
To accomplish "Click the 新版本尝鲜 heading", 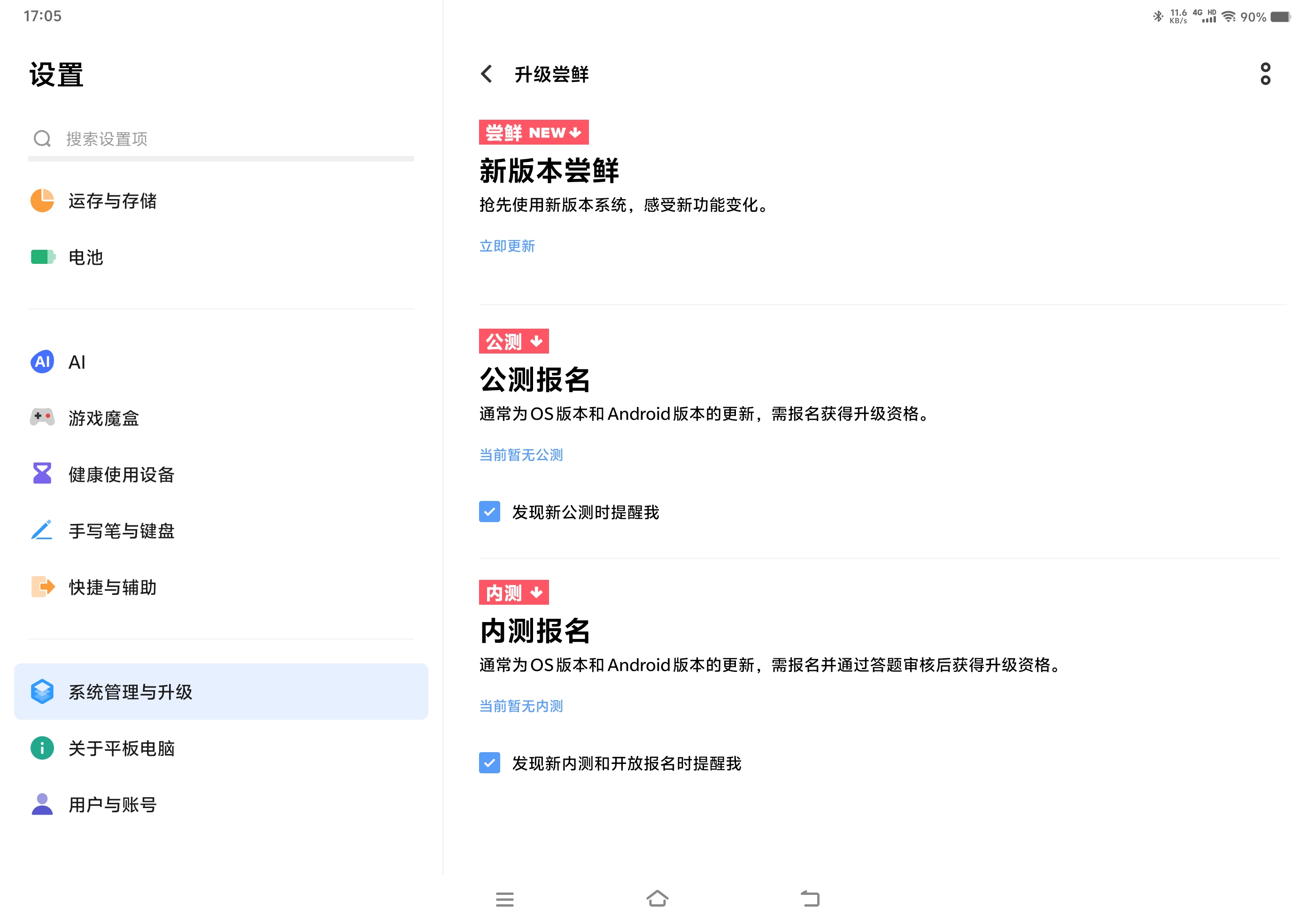I will coord(549,170).
